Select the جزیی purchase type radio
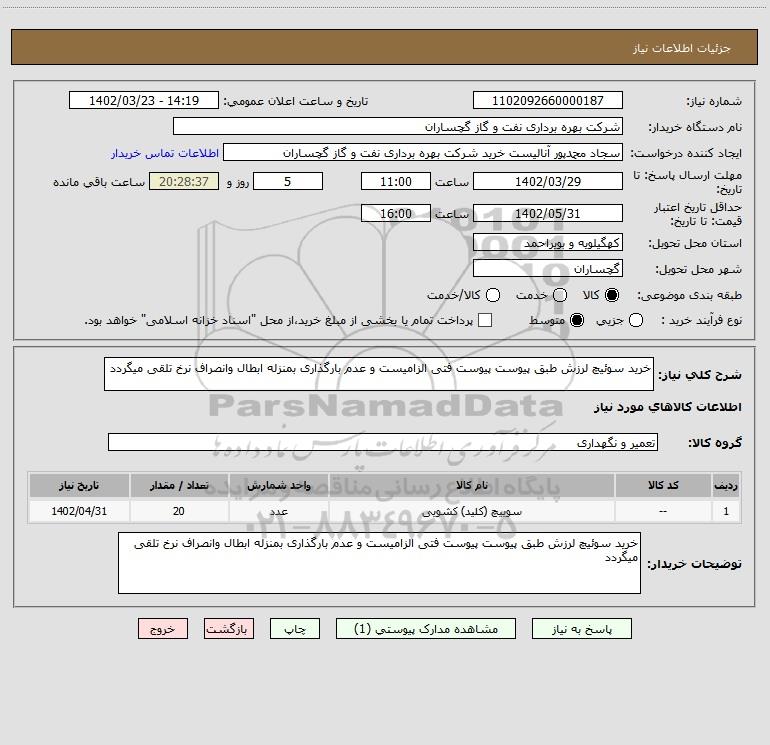The width and height of the screenshot is (770, 745). (636, 320)
